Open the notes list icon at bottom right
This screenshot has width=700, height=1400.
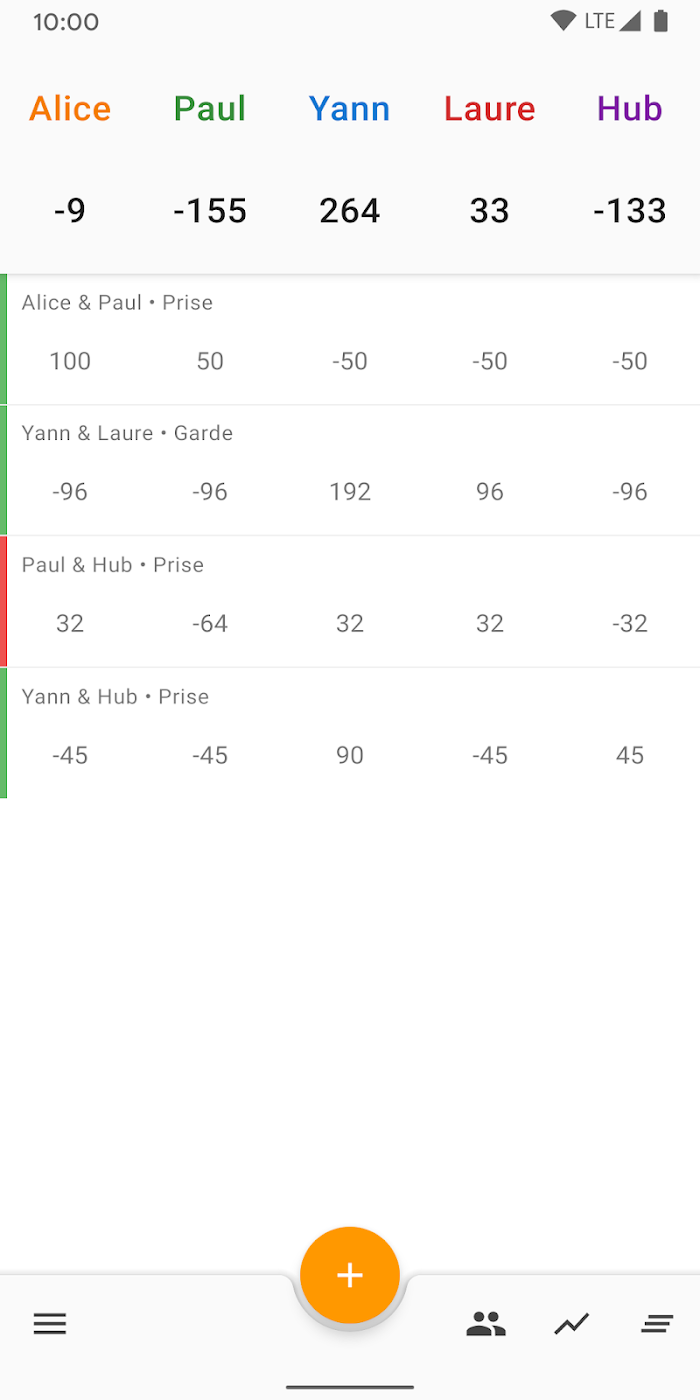pyautogui.click(x=657, y=1325)
